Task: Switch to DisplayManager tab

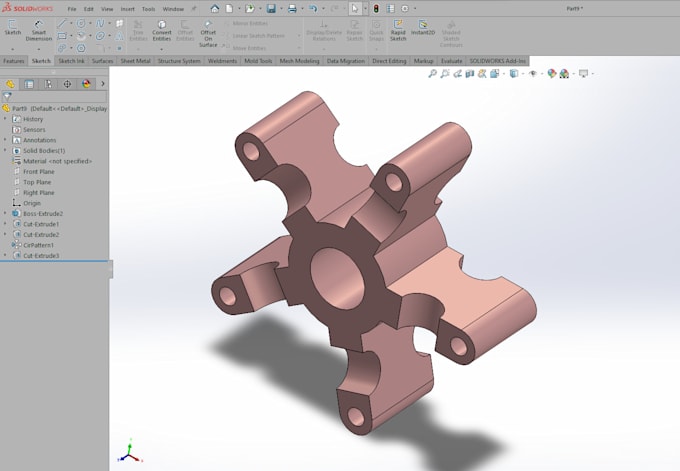Action: (x=86, y=84)
